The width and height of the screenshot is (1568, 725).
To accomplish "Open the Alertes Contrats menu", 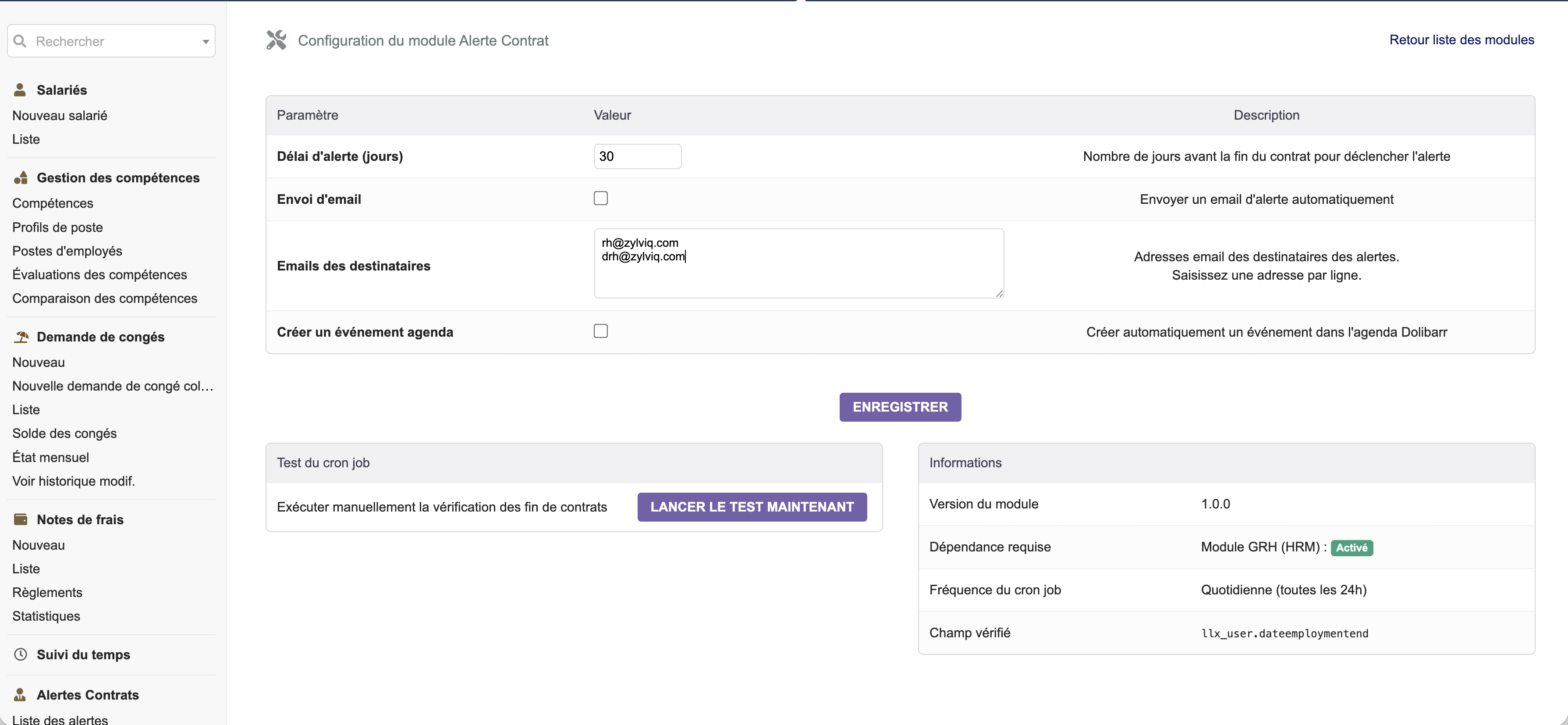I will pos(88,695).
